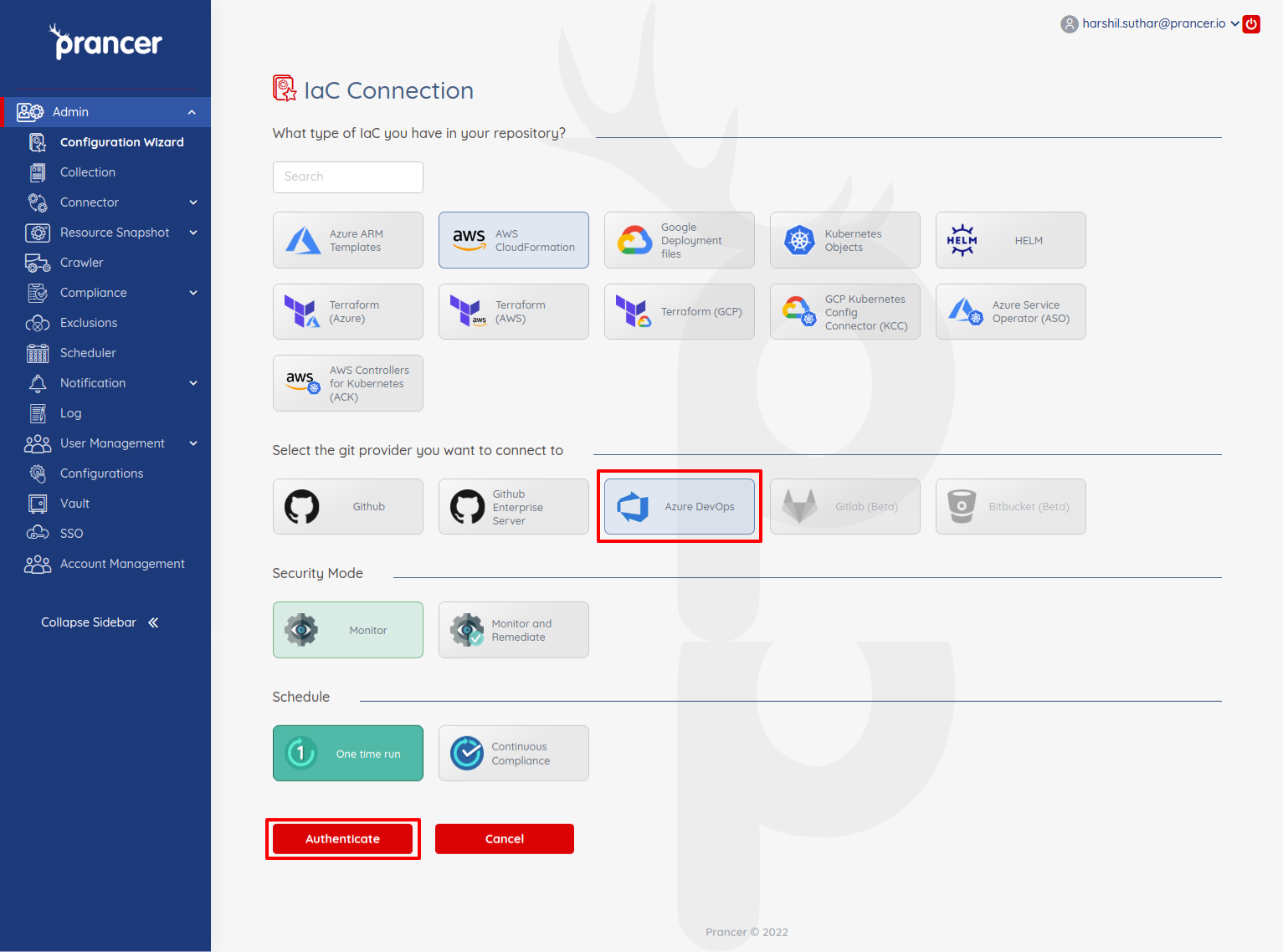Click the red Cancel button
This screenshot has width=1283, height=952.
point(505,839)
